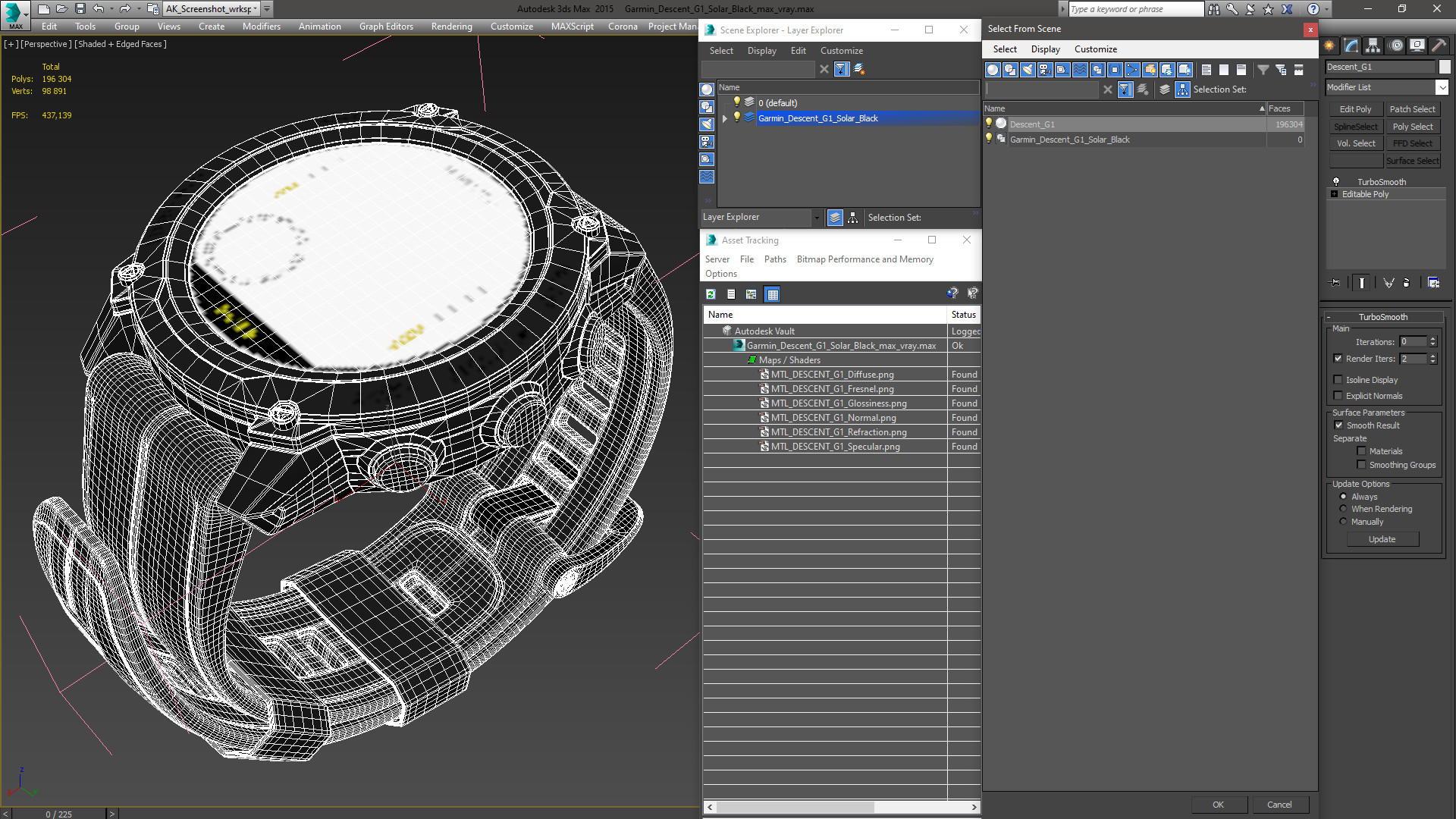Select Manually update option
1456x819 pixels.
1343,522
